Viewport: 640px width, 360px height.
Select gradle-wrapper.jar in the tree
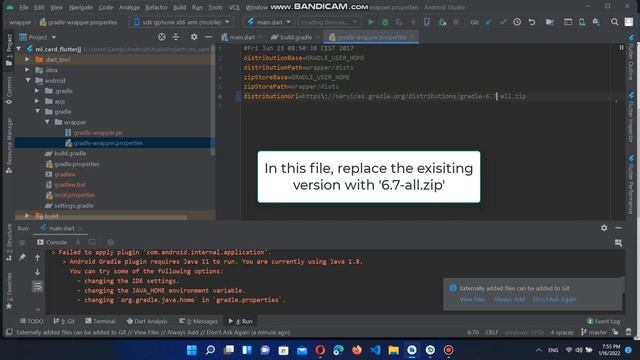(x=98, y=133)
